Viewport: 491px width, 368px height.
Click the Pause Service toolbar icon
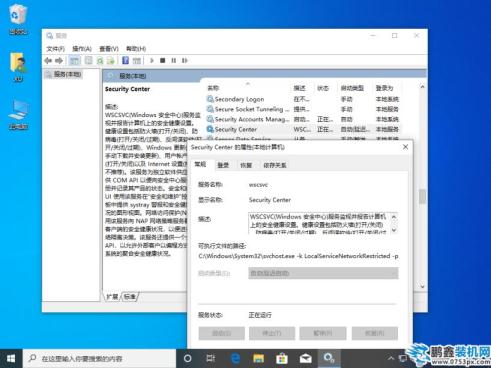[x=174, y=60]
